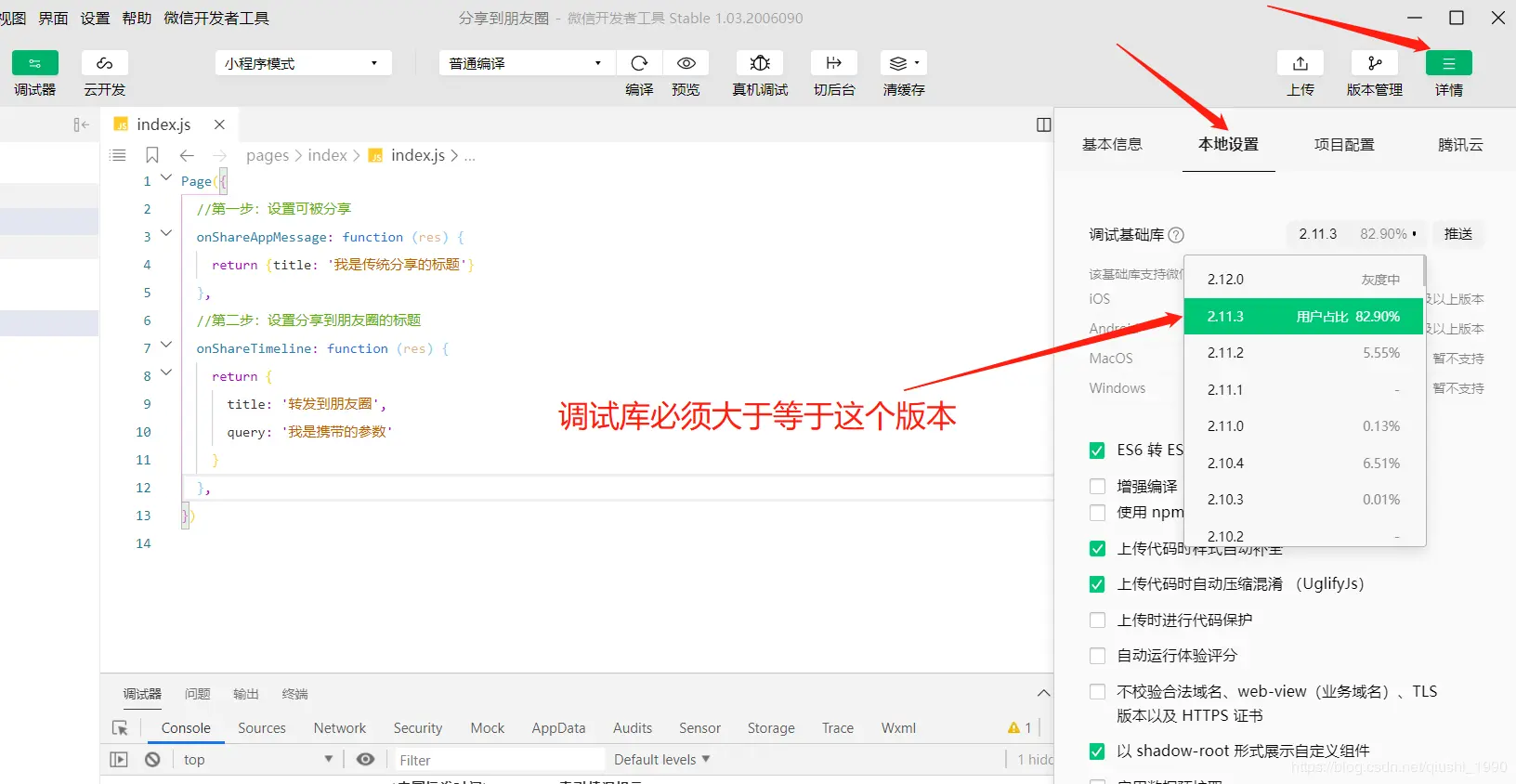
Task: Uncheck 上传代码时自动压缩混淆 checkbox
Action: pos(1097,584)
